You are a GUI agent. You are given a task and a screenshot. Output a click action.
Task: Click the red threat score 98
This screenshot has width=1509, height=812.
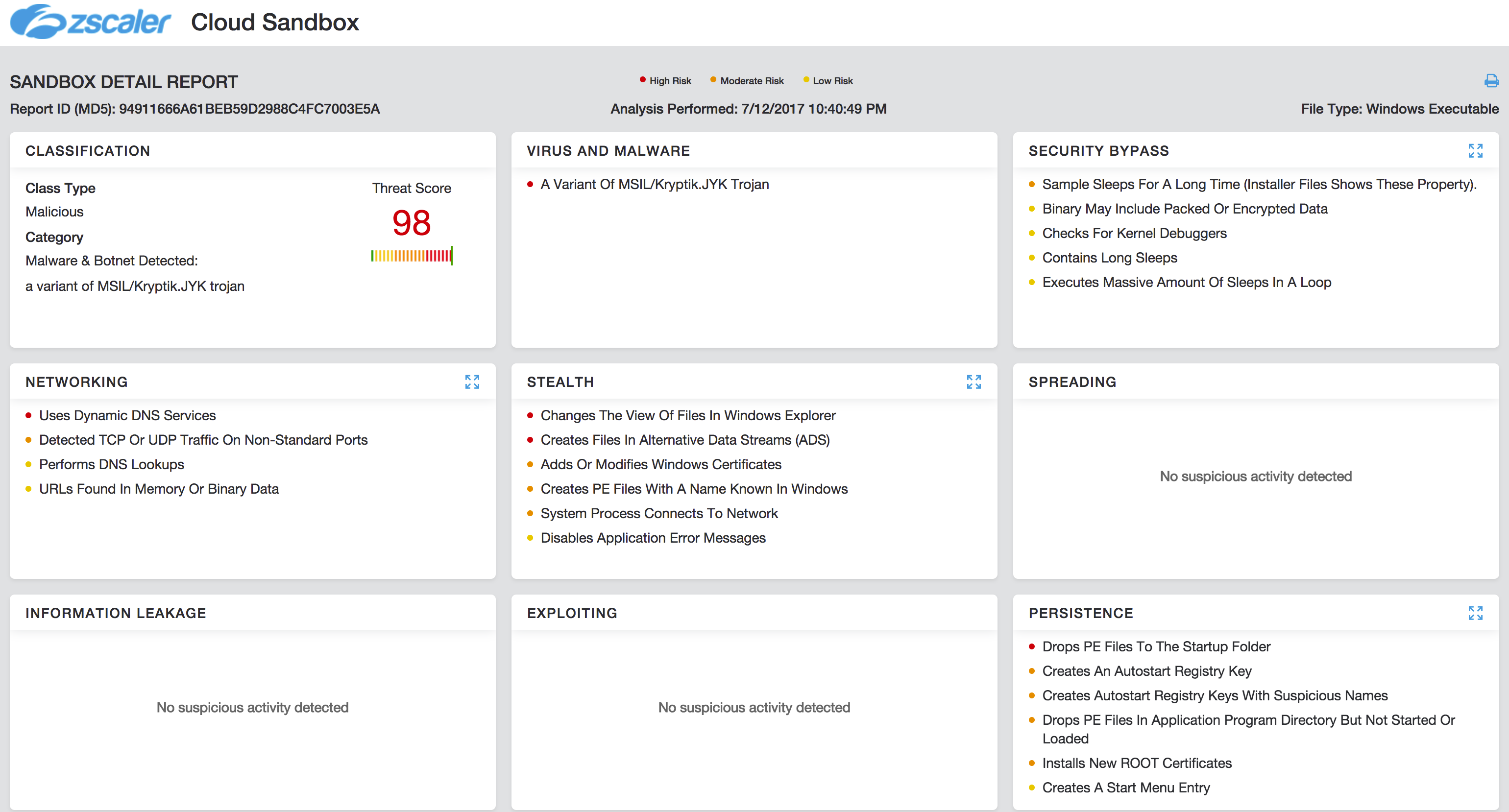coord(411,223)
